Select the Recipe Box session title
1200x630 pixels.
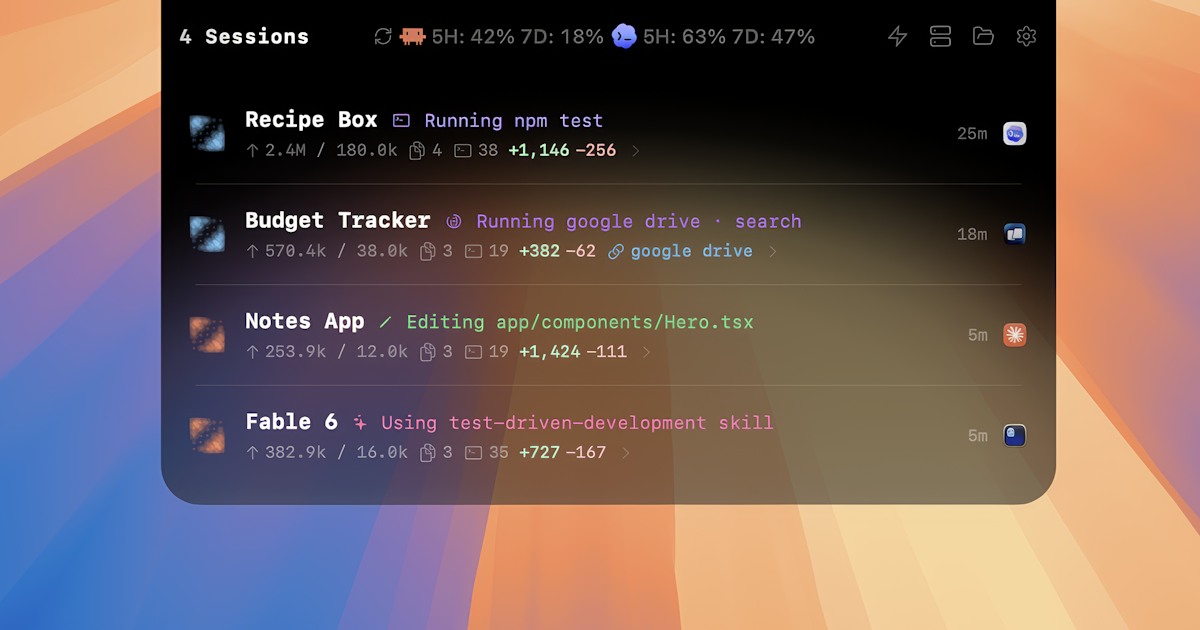coord(311,120)
